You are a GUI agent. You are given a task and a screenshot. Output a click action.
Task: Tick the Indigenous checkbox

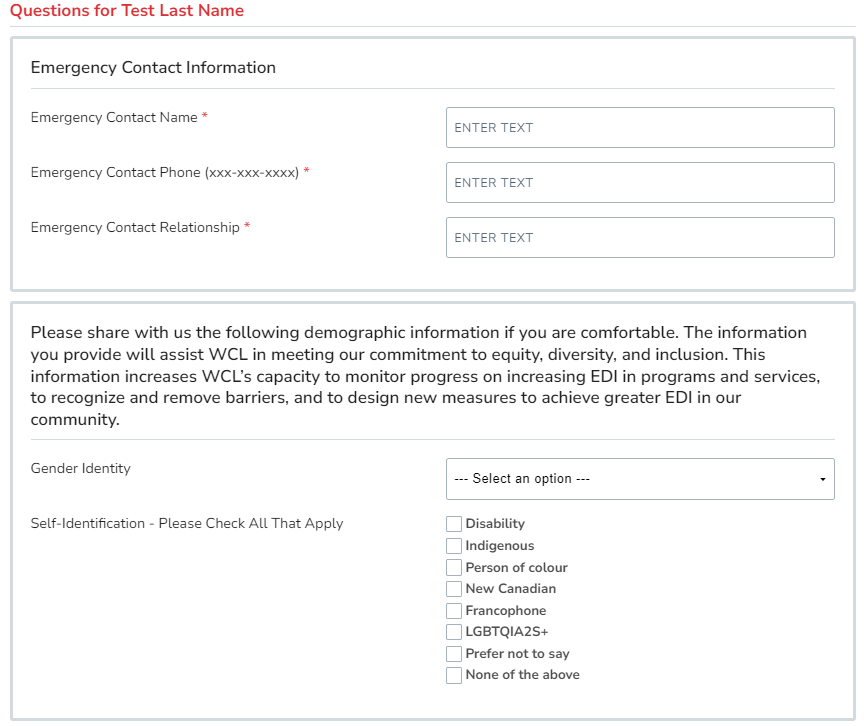coord(454,546)
